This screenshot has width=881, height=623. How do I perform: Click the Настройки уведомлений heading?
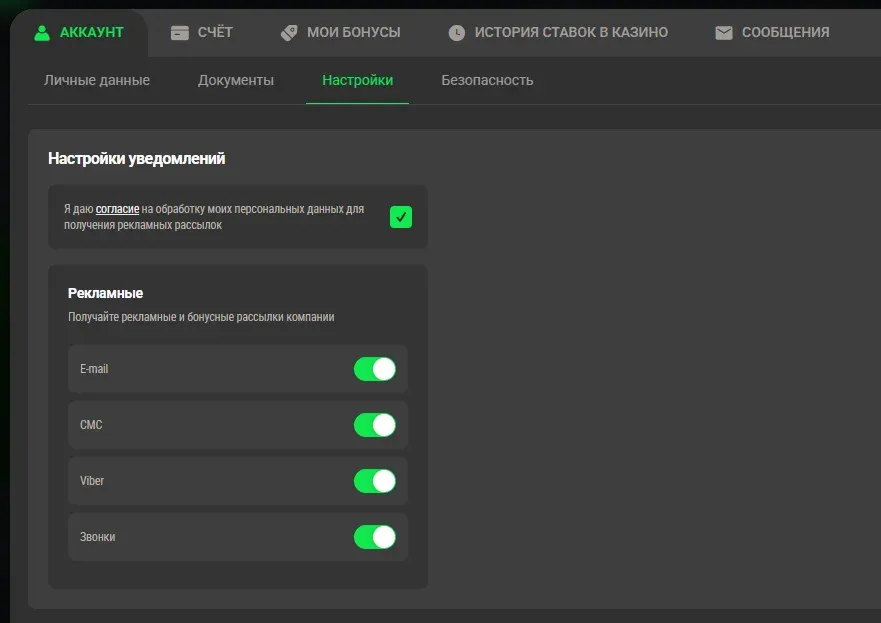point(137,158)
